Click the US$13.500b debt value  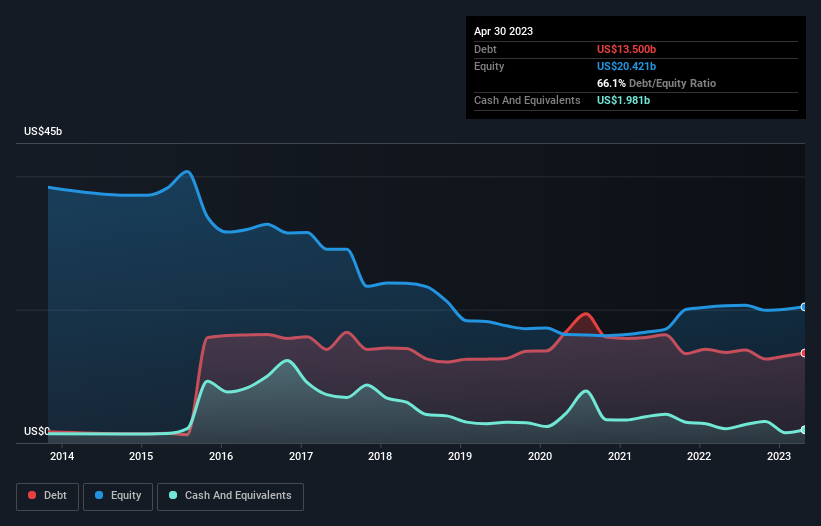626,49
